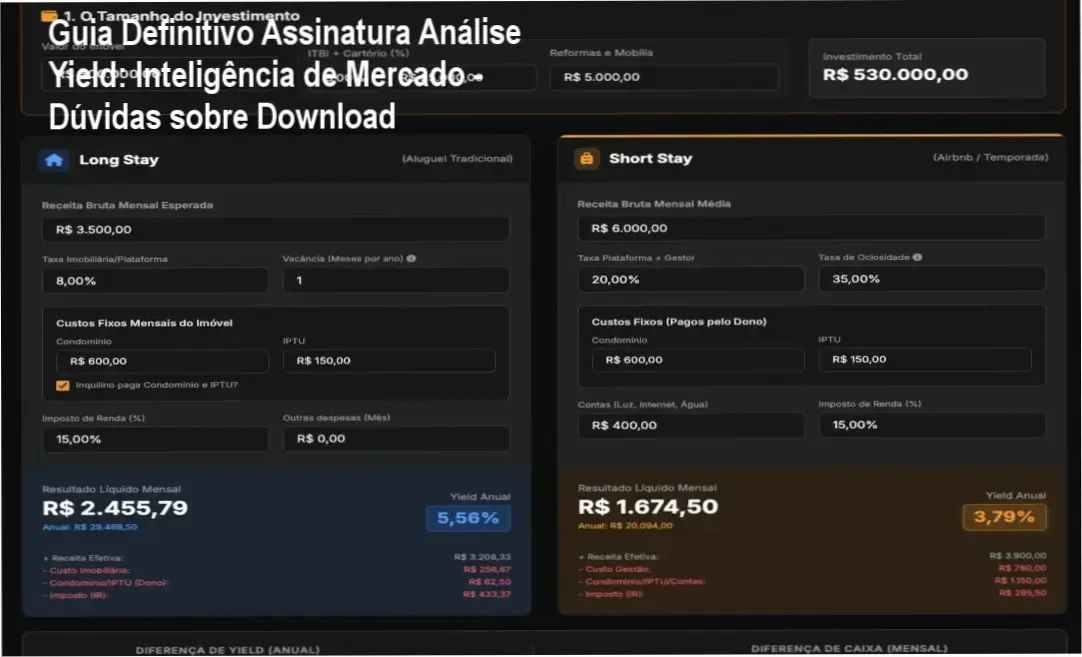Edit Short Stay Condomínio field R$ 600,00
Viewport: 1082px width, 657px height.
[x=698, y=360]
